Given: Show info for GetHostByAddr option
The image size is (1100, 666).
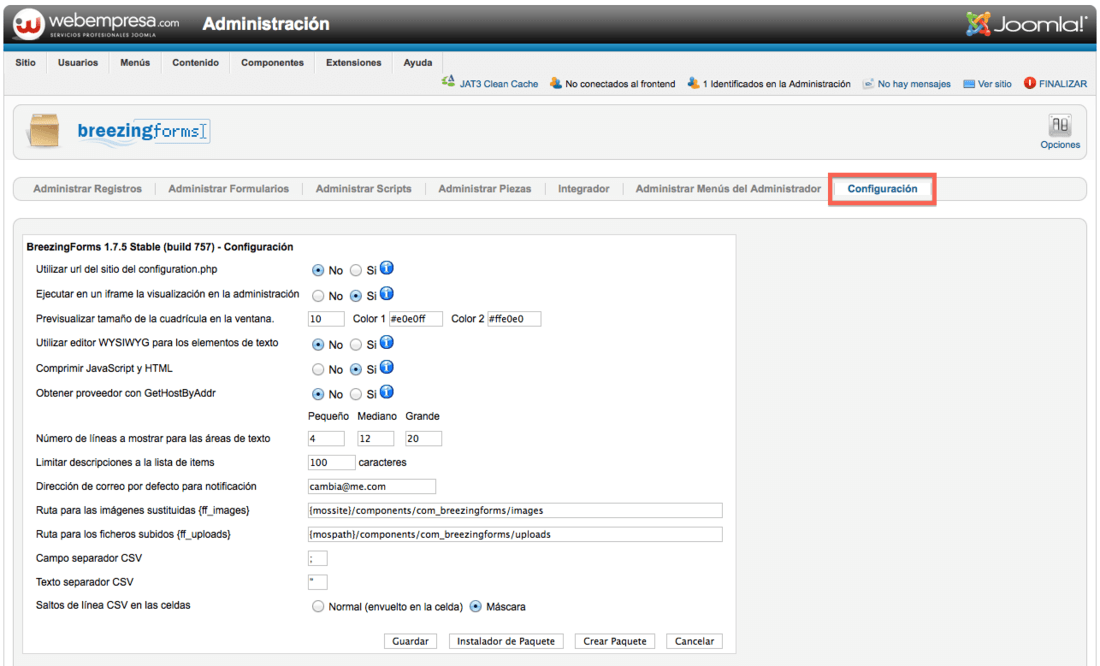Looking at the screenshot, I should (387, 392).
